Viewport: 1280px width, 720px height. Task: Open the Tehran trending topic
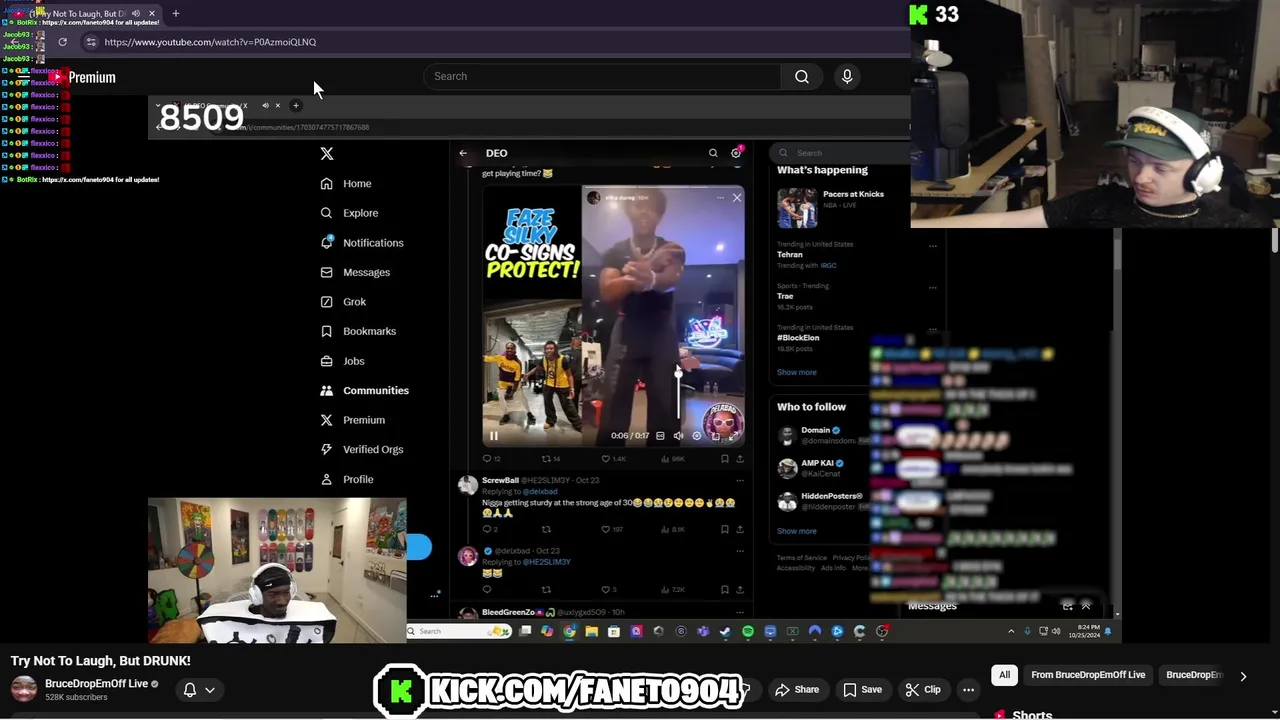790,255
